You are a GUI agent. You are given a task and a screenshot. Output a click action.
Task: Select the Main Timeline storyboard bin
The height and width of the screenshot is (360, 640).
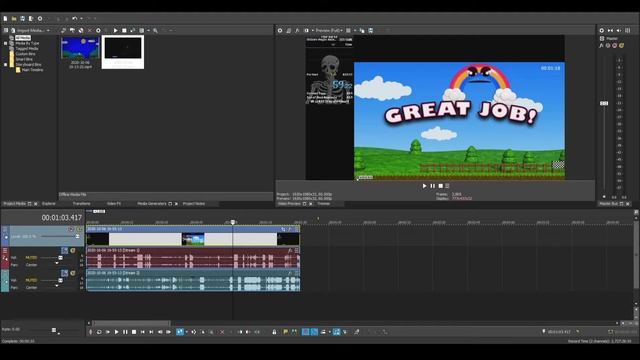click(32, 70)
